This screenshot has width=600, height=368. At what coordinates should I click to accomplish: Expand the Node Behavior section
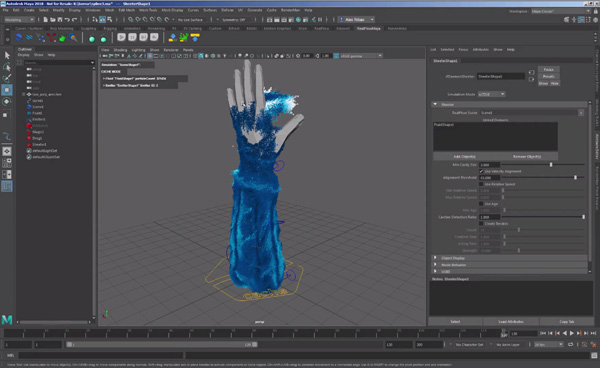435,264
